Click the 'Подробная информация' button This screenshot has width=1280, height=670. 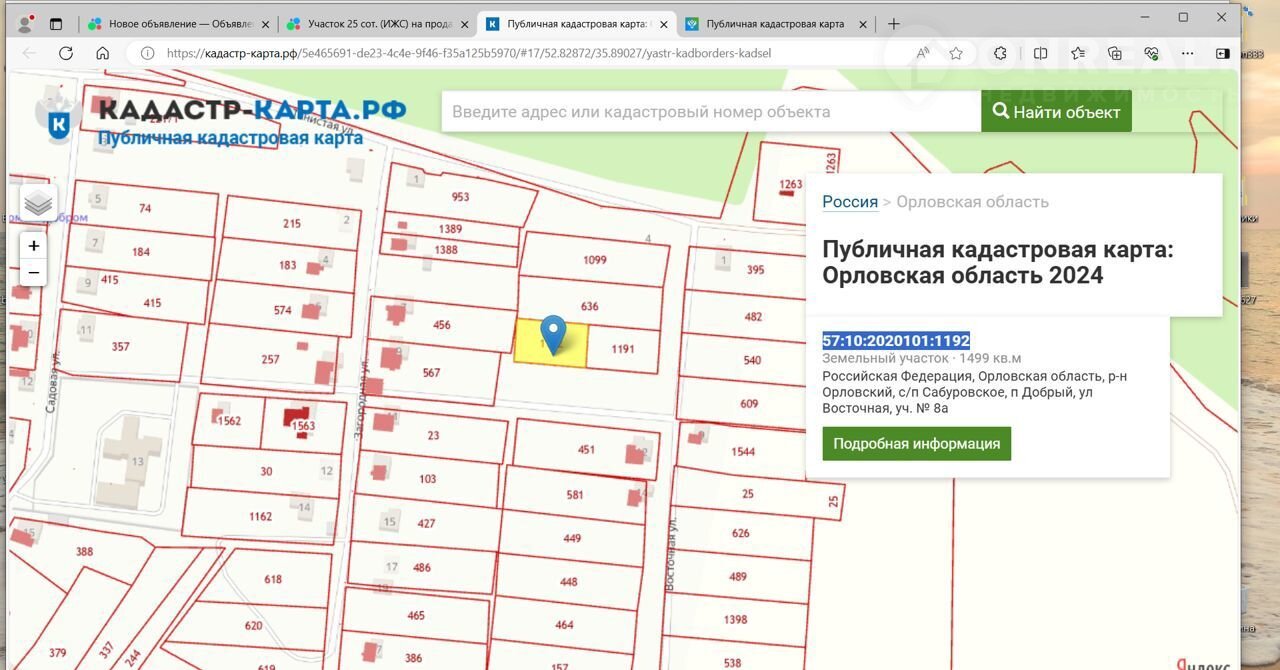[x=916, y=444]
